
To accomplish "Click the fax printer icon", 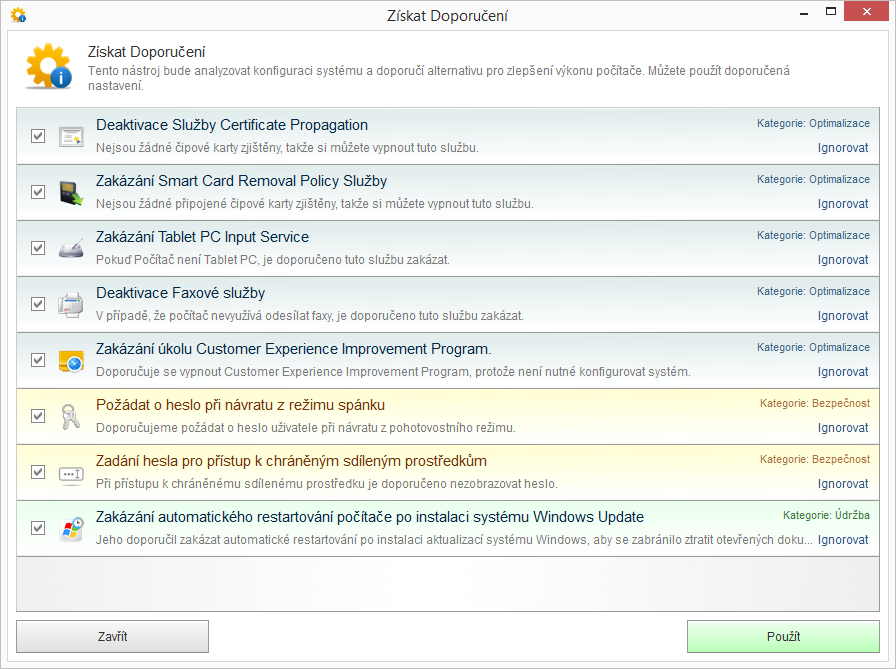I will 70,304.
